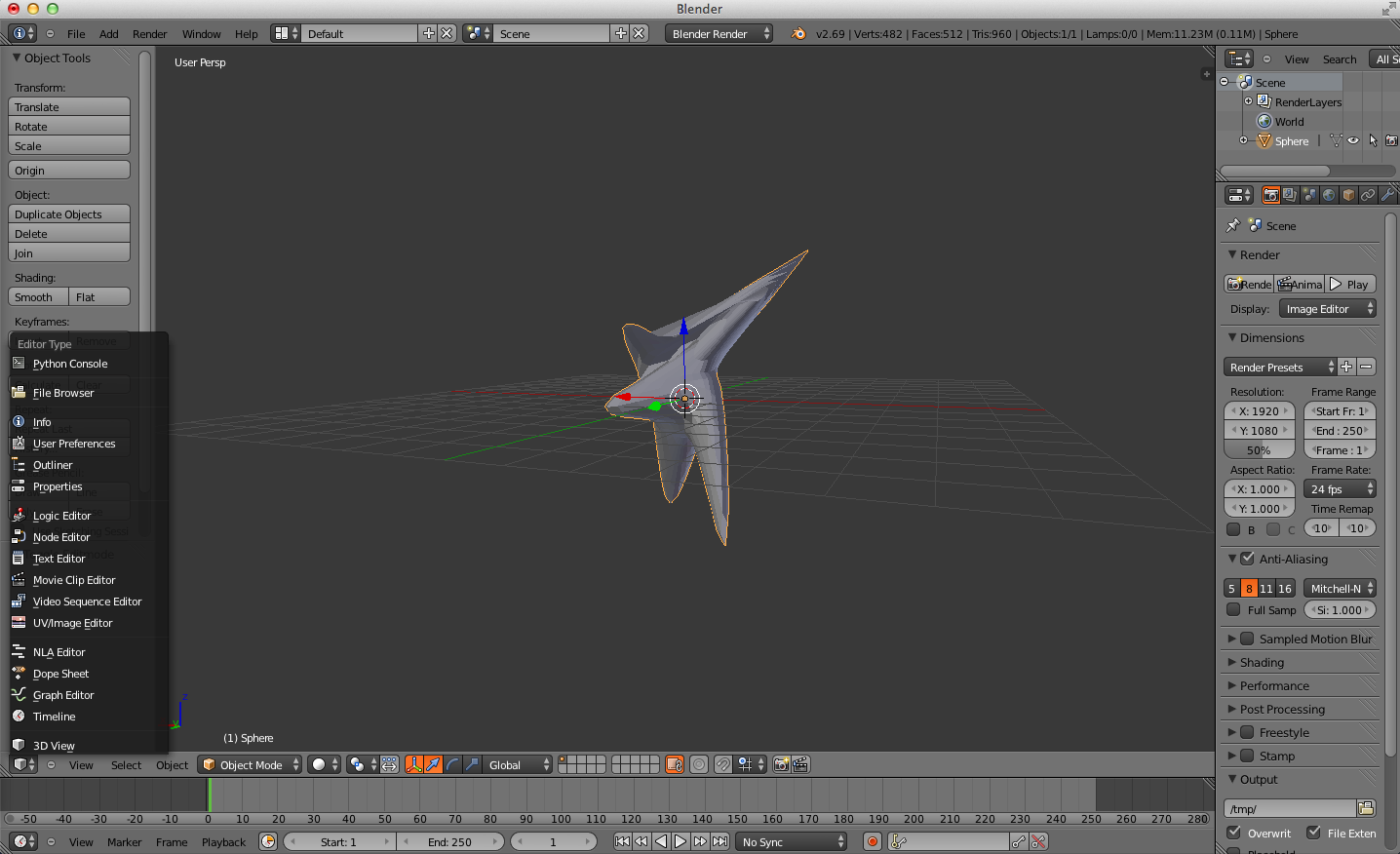Click the delete keyframe icon in timeline
Image resolution: width=1400 pixels, height=854 pixels.
(x=1039, y=841)
